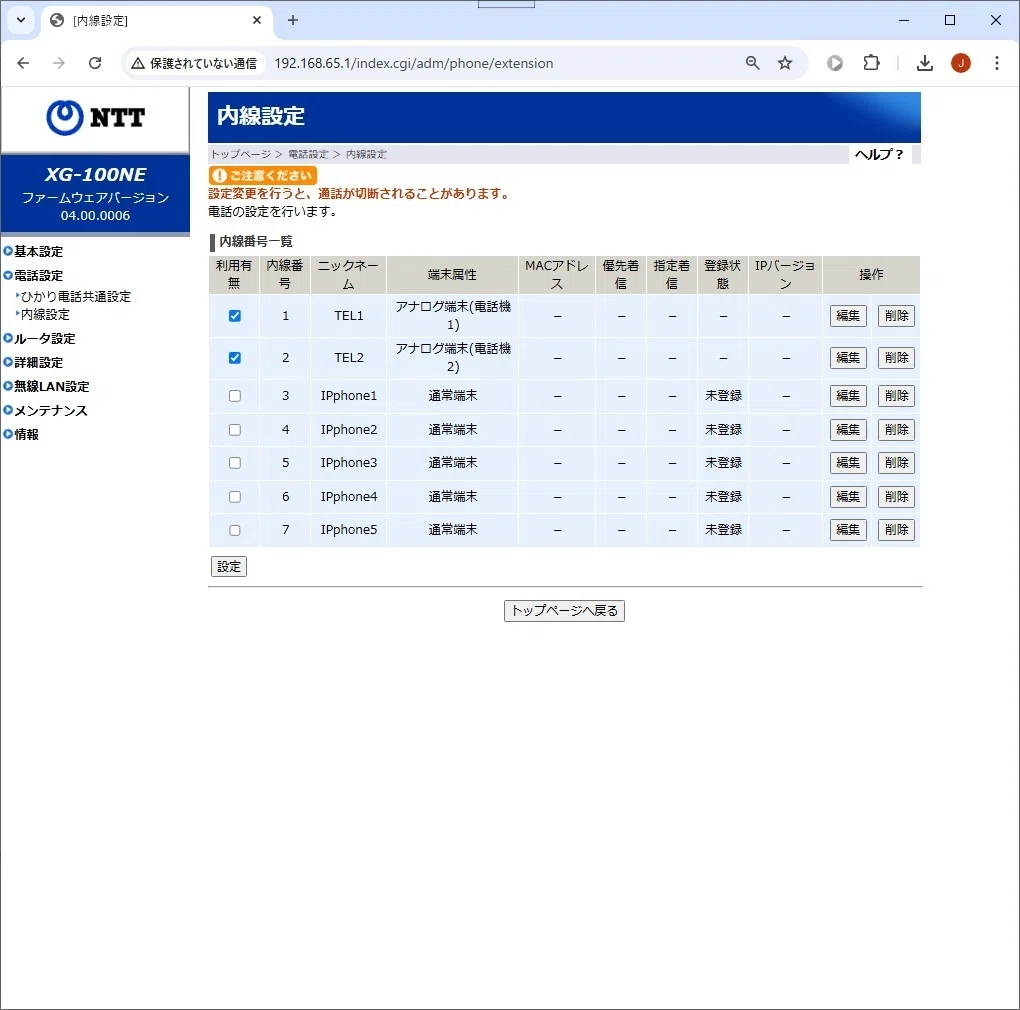Screen dimensions: 1020x1010
Task: Enable the IPphone1 checkbox
Action: (235, 396)
